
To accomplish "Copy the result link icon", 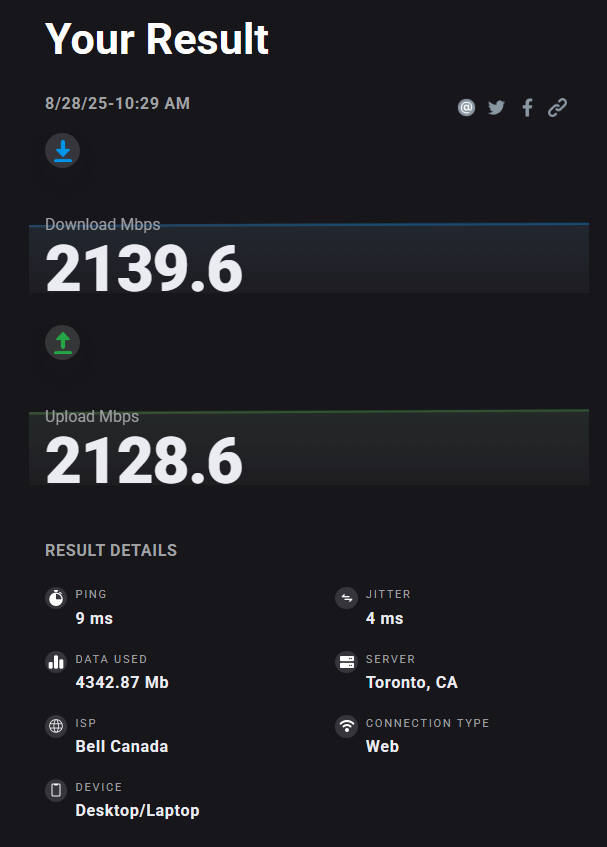I will tap(558, 108).
